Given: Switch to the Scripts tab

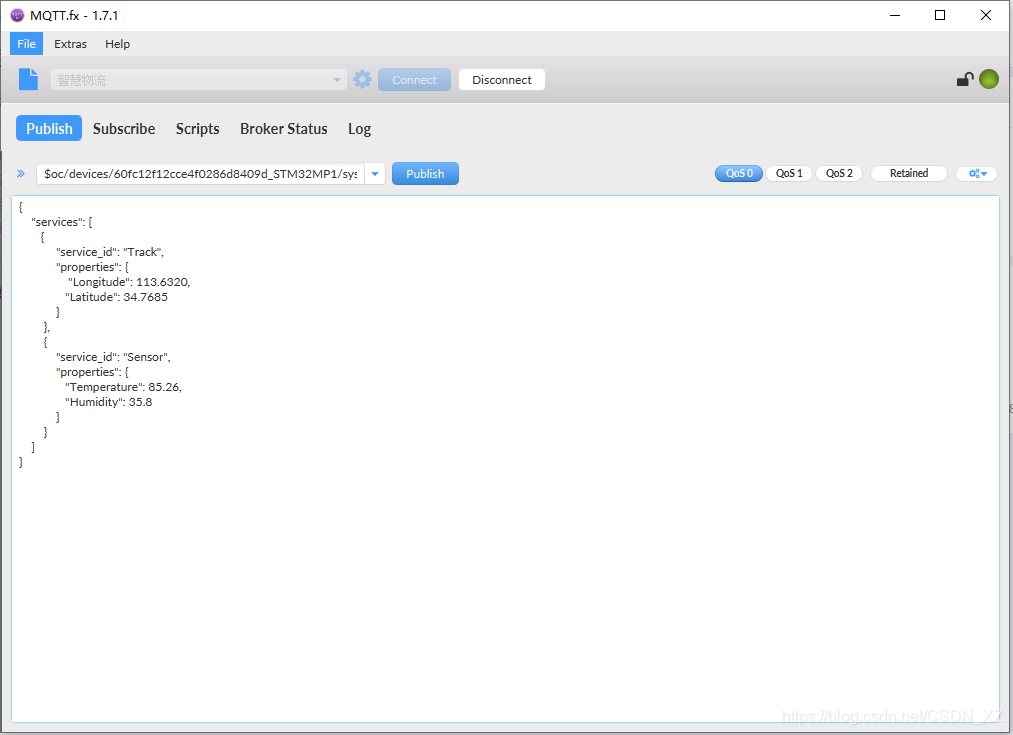Looking at the screenshot, I should [x=198, y=129].
